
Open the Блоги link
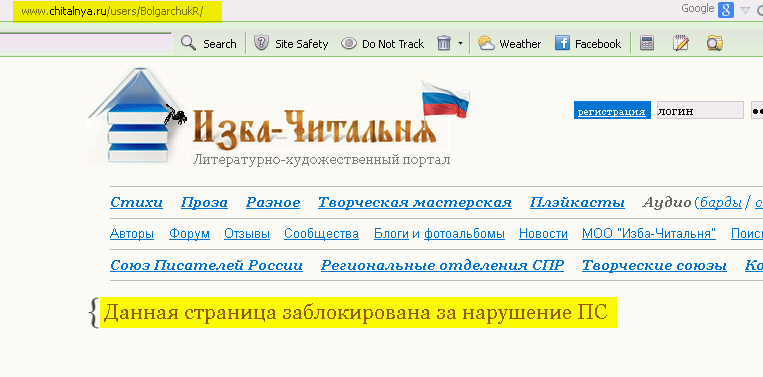click(391, 234)
